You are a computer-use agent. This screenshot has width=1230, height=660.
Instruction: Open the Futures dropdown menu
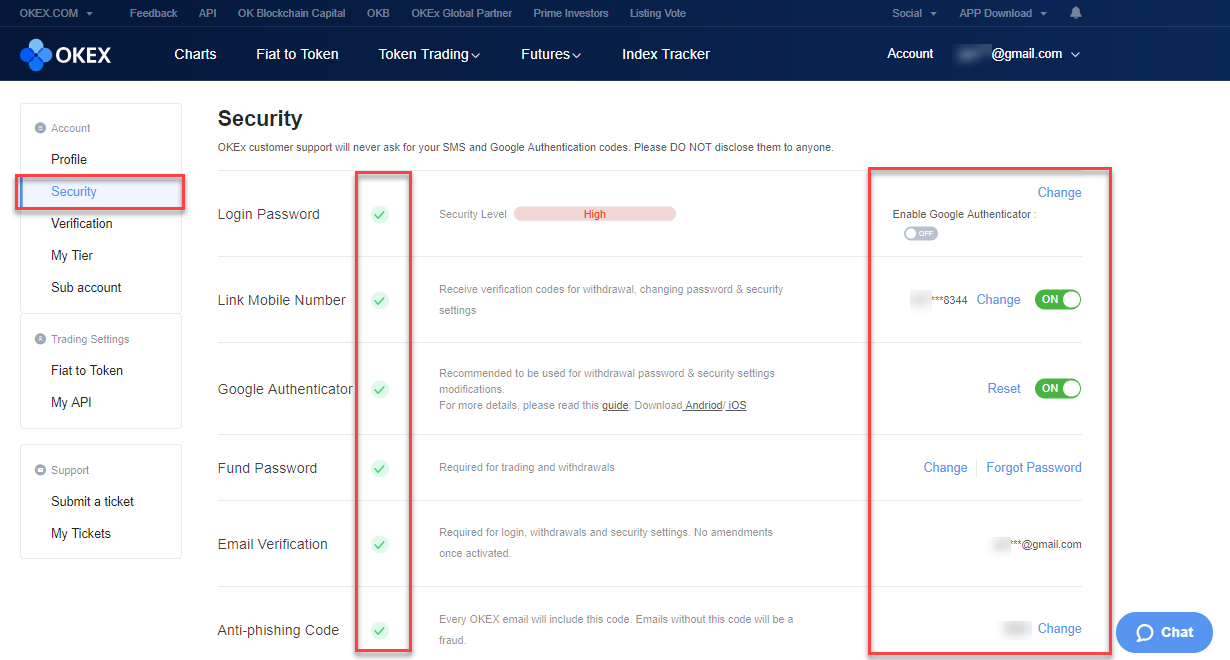[x=551, y=54]
